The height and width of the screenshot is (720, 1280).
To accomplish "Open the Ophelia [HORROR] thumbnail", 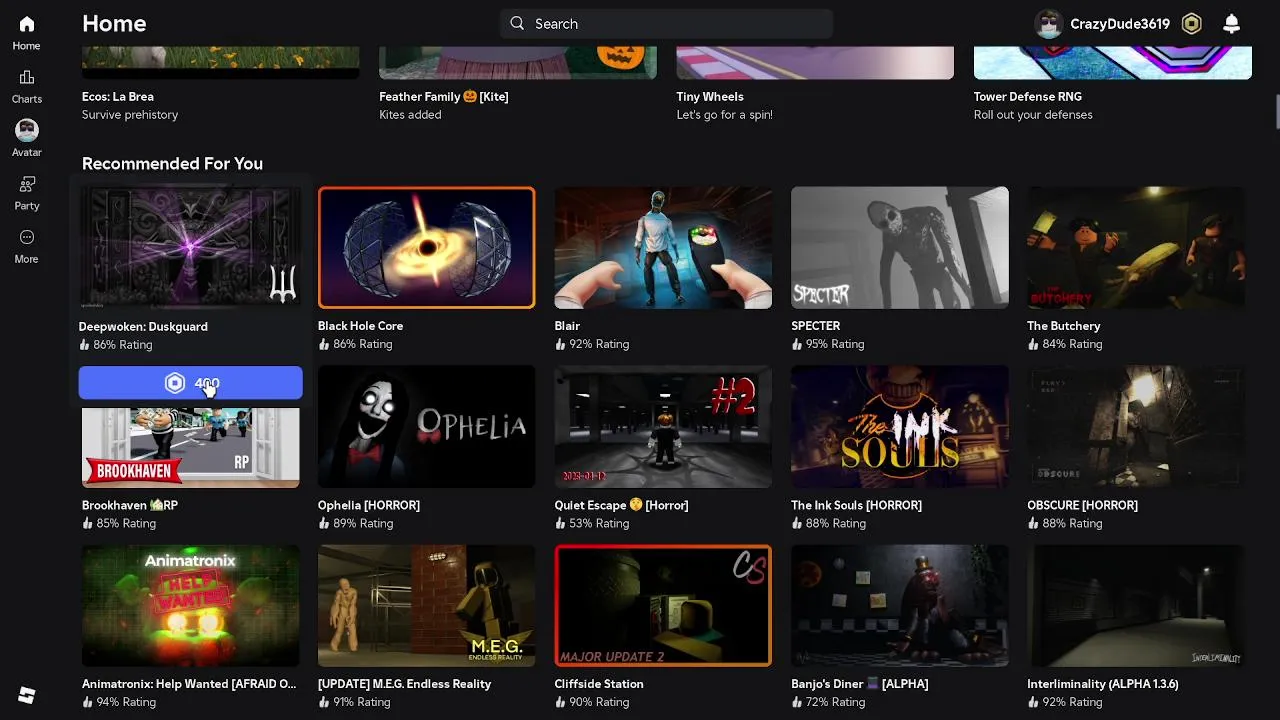I will [x=427, y=427].
